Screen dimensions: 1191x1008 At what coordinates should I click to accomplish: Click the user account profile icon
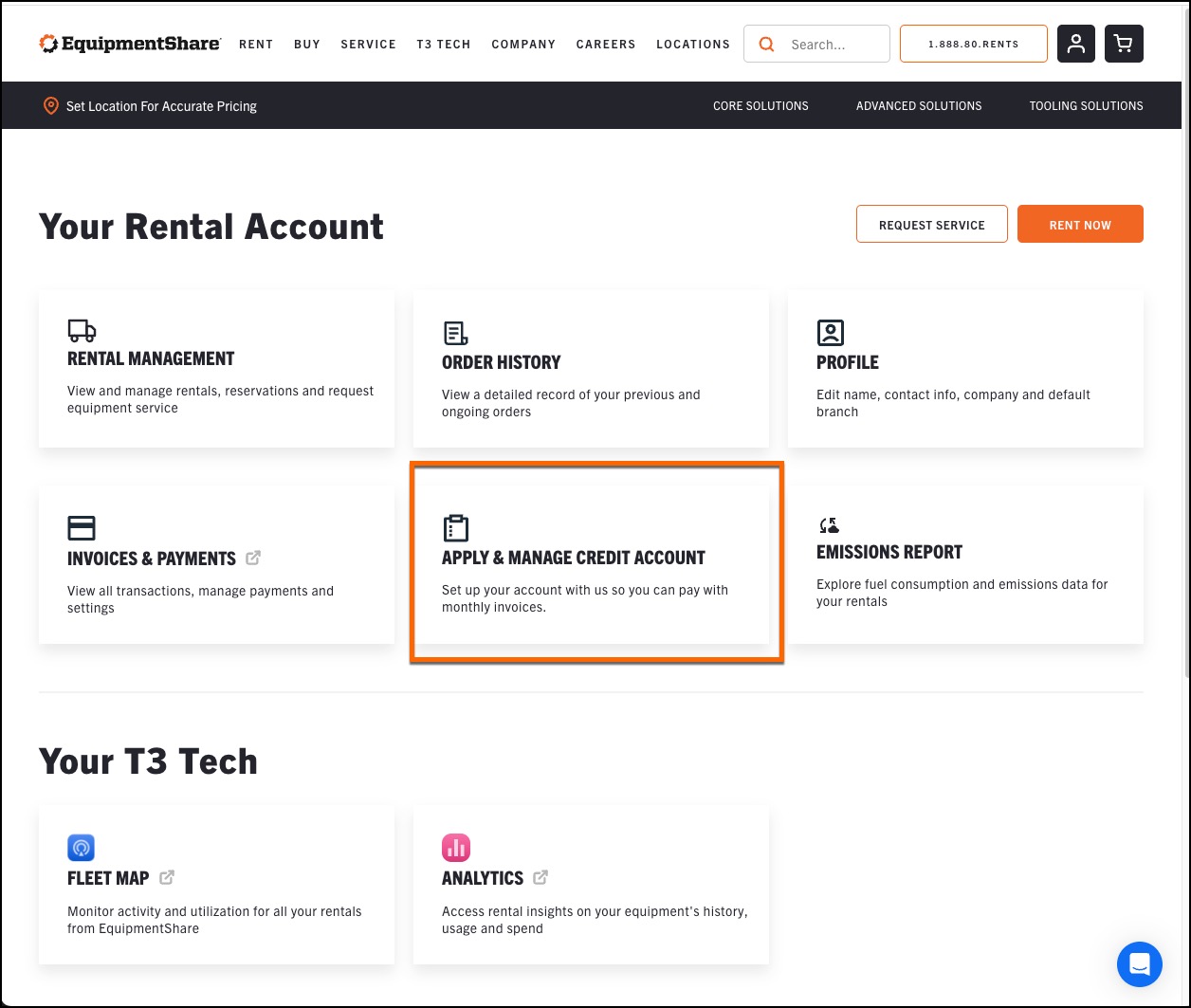point(1075,44)
